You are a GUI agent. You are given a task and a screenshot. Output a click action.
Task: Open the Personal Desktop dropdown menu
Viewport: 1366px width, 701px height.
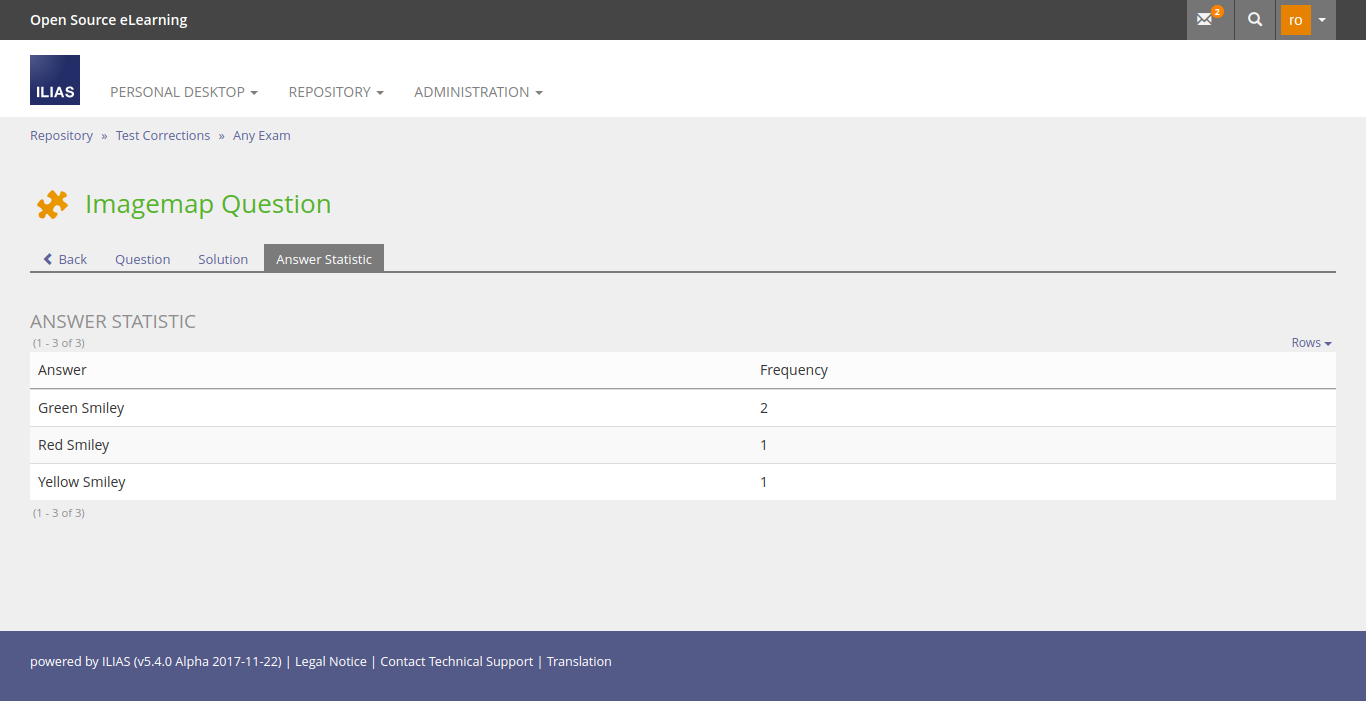(184, 92)
